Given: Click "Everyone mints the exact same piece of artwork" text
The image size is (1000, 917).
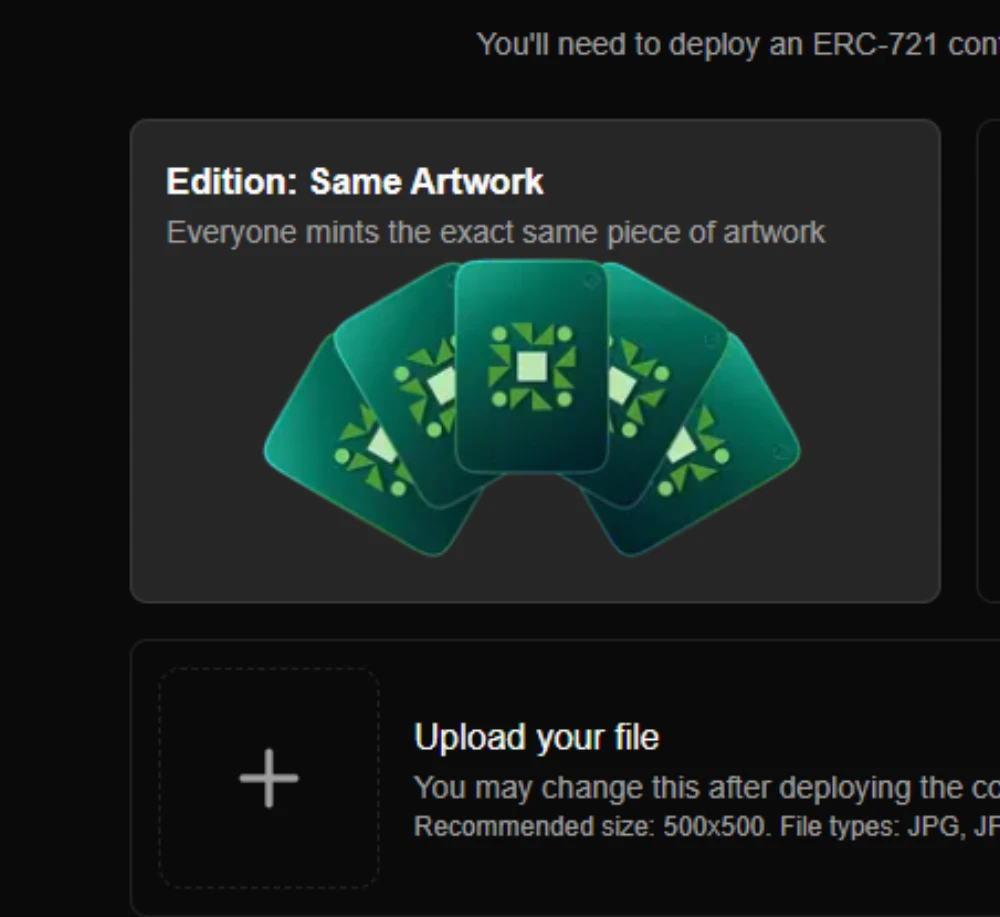Looking at the screenshot, I should point(495,232).
